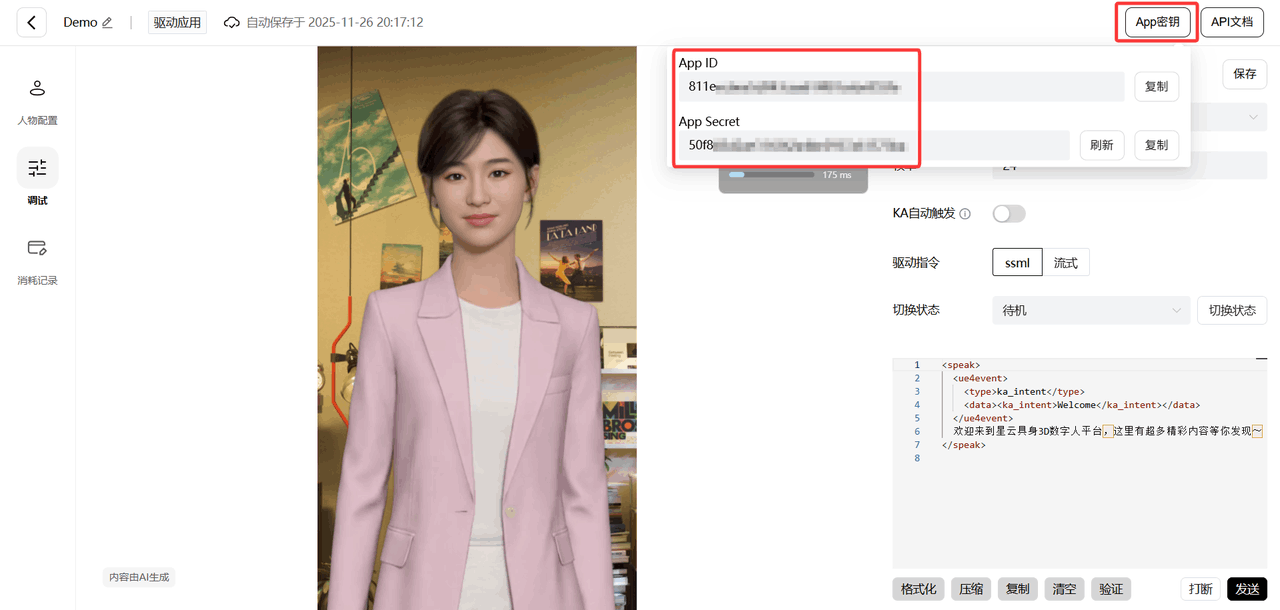Click the 保存 button
1280x610 pixels.
[1245, 74]
